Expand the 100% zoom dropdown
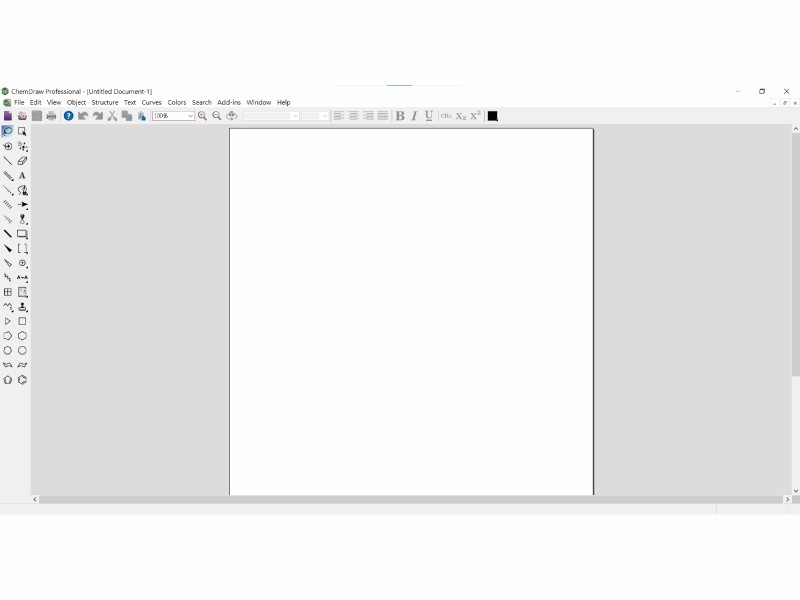The width and height of the screenshot is (800, 600). click(190, 116)
